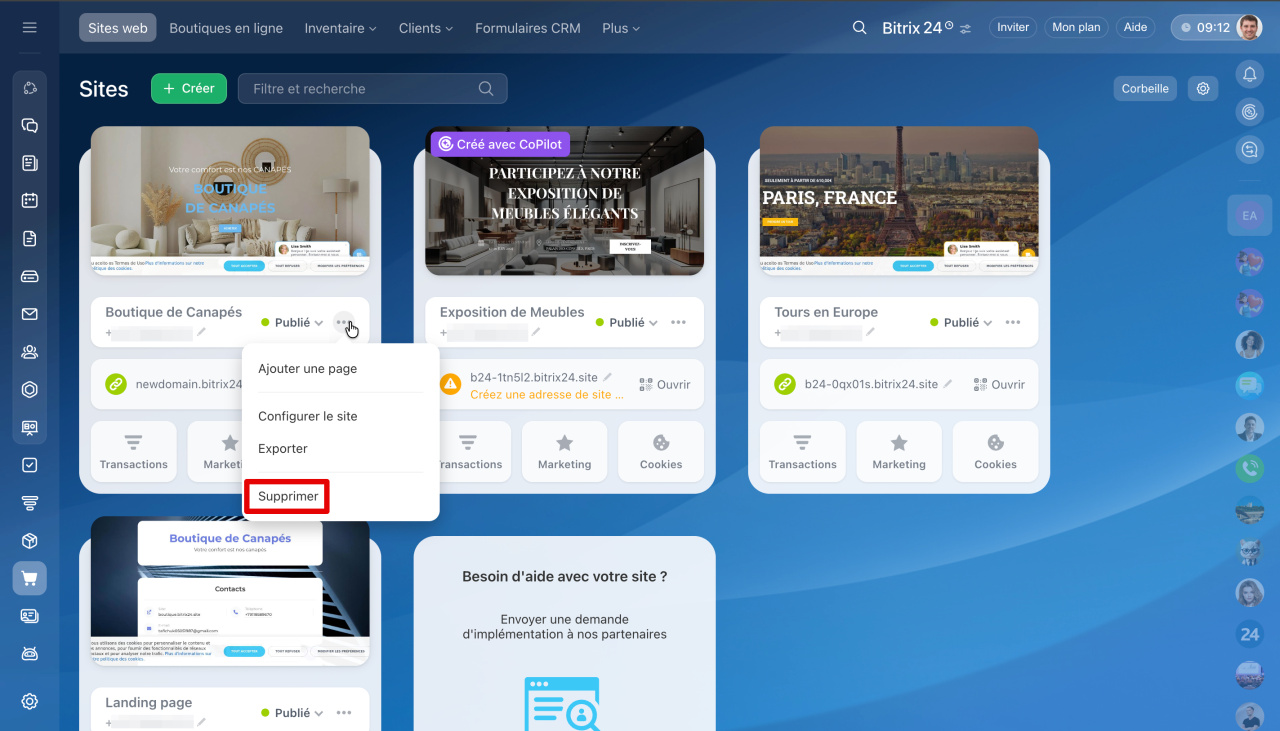Click the three-dots menu for Tours en Europe
The height and width of the screenshot is (731, 1280).
tap(1013, 322)
